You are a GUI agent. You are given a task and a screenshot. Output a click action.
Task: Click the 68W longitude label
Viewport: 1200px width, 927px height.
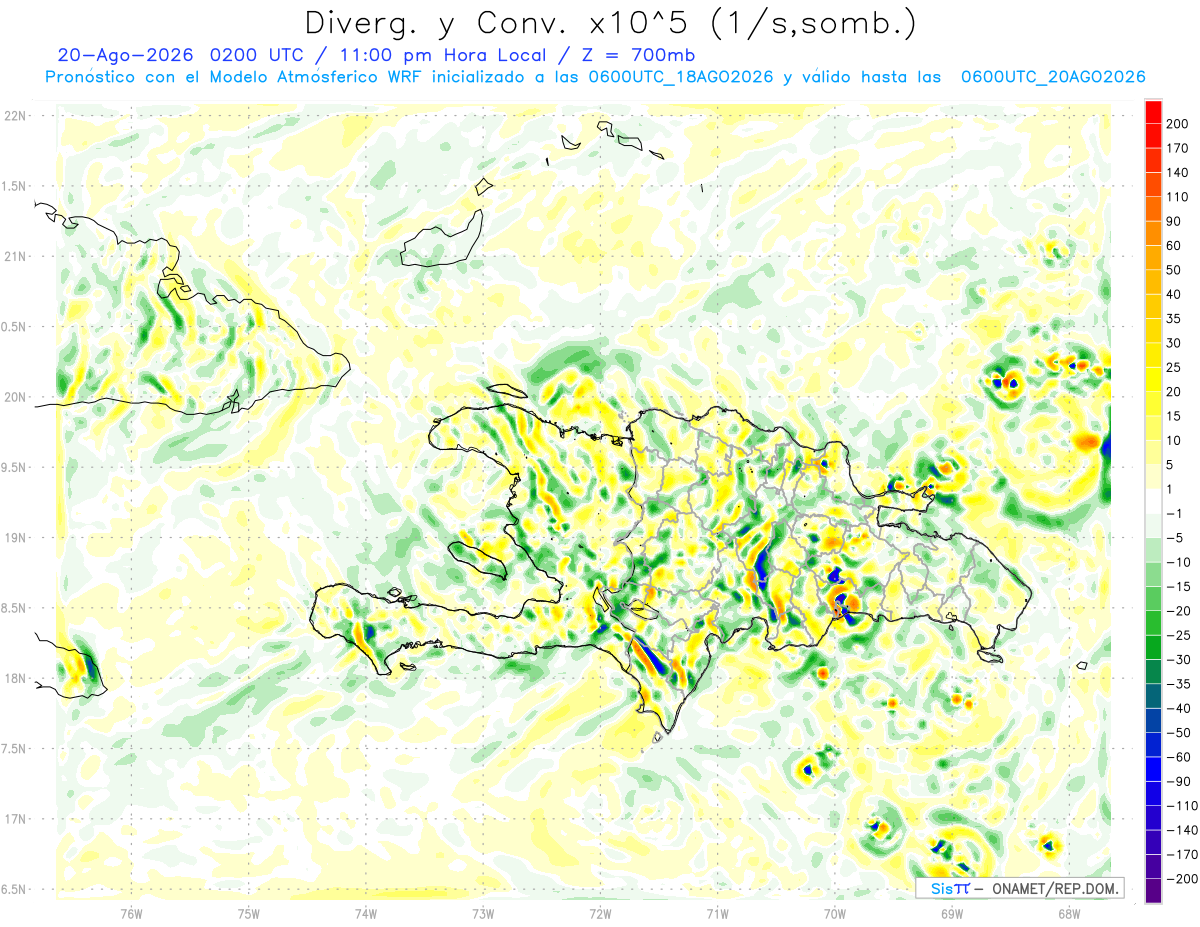1069,912
